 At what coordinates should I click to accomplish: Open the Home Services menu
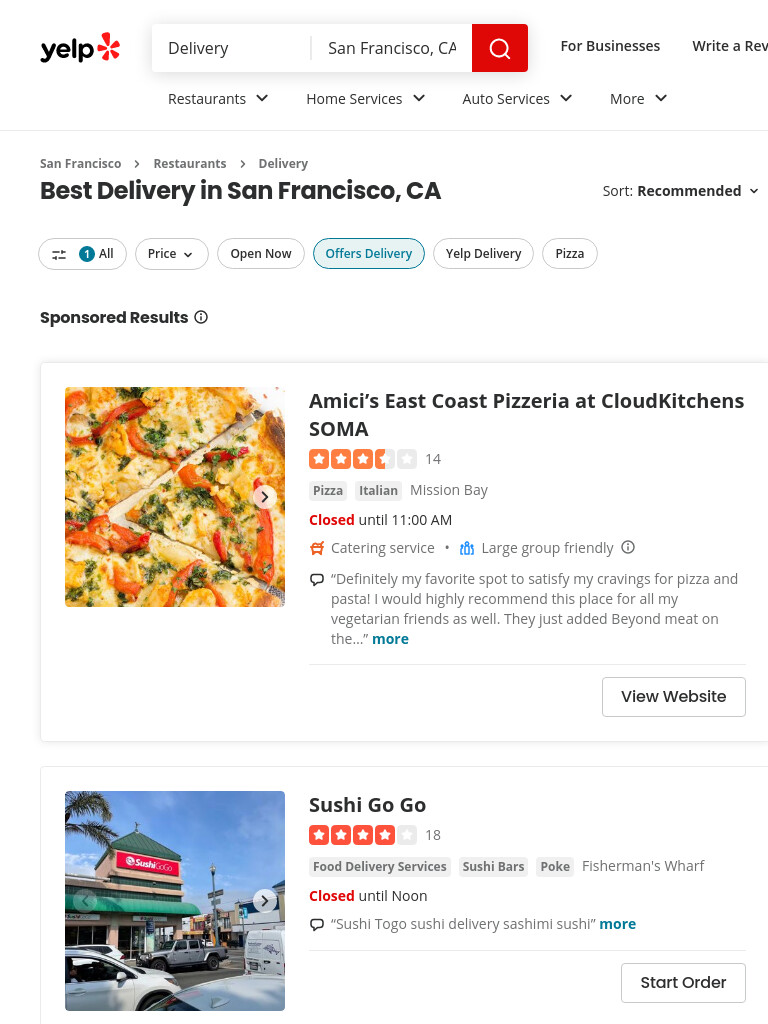(366, 99)
